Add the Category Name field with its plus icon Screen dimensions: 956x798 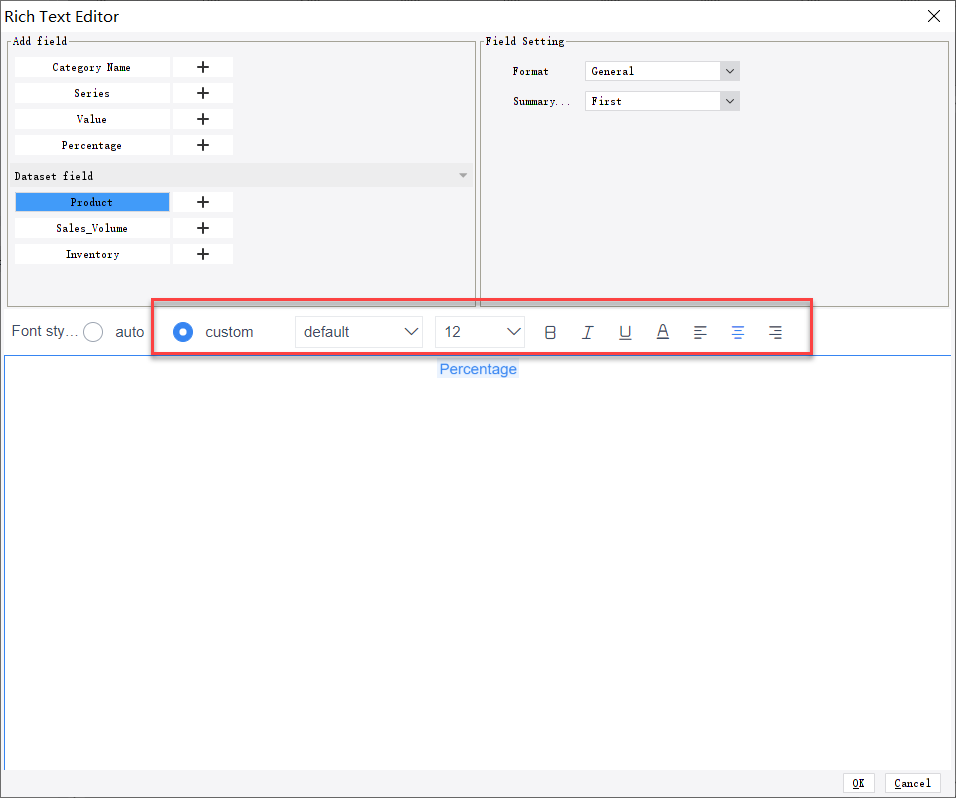[x=202, y=67]
